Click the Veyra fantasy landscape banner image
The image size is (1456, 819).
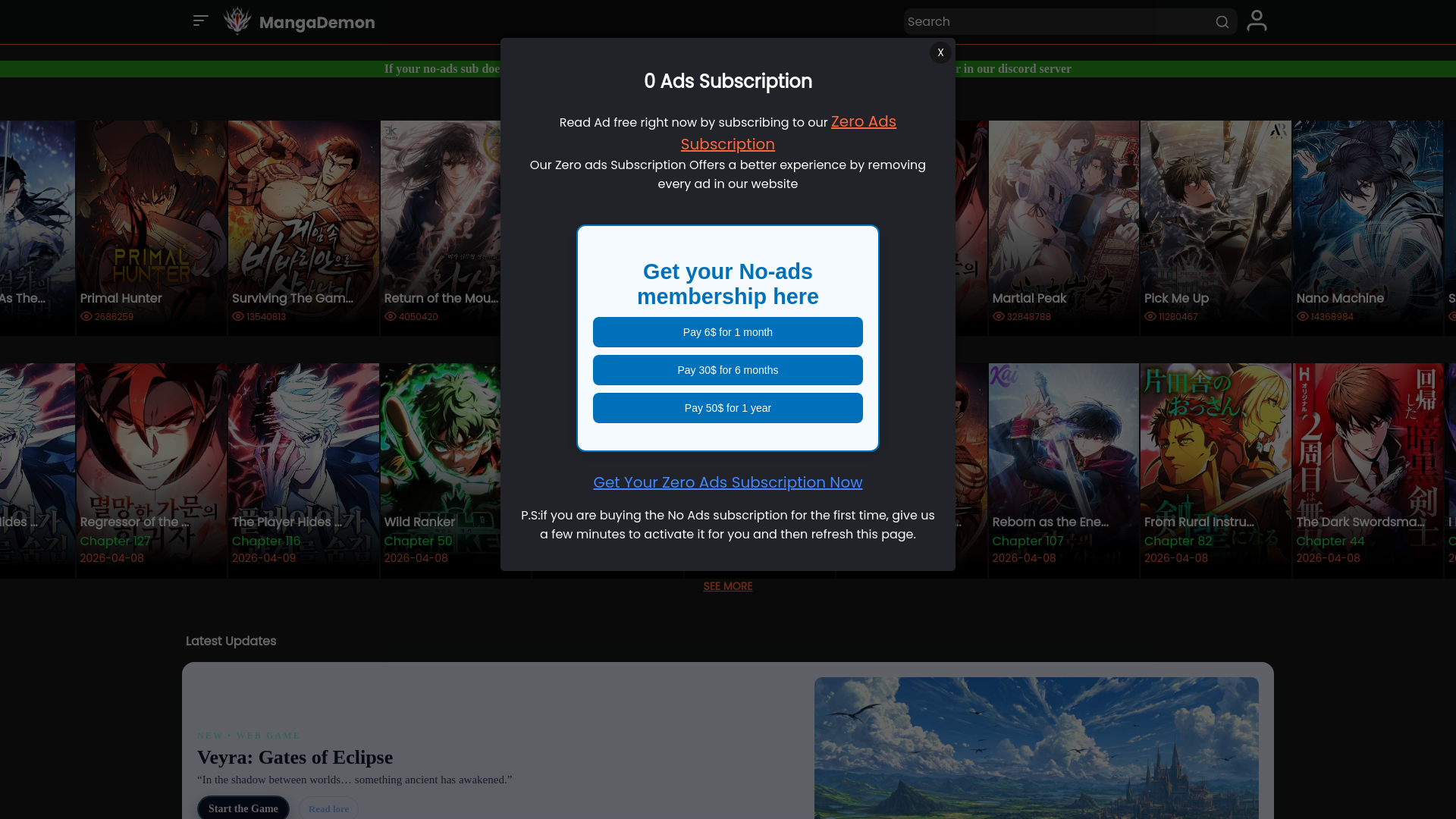pyautogui.click(x=1037, y=748)
